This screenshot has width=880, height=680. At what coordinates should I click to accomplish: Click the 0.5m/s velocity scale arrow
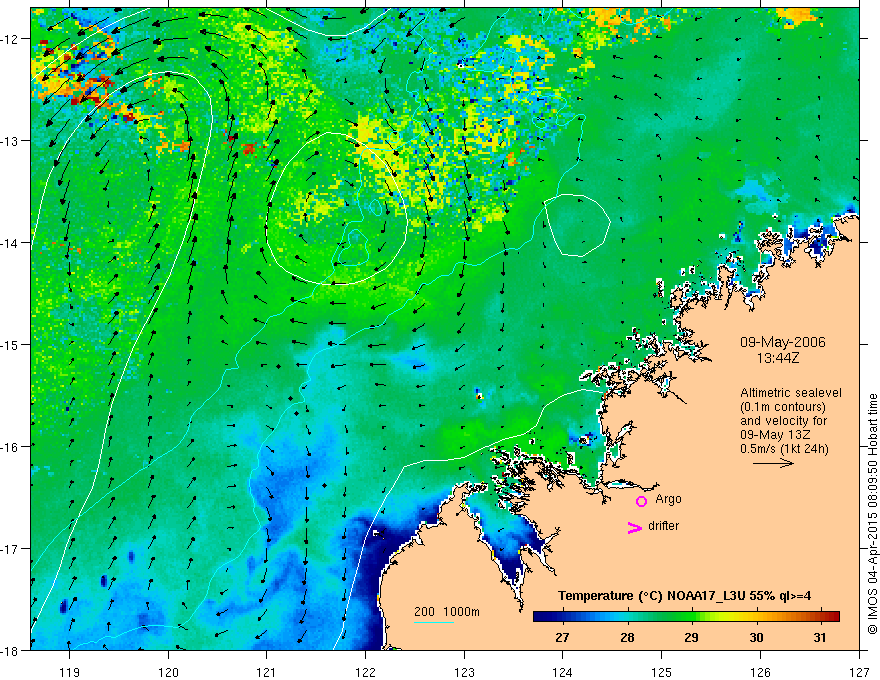point(773,463)
